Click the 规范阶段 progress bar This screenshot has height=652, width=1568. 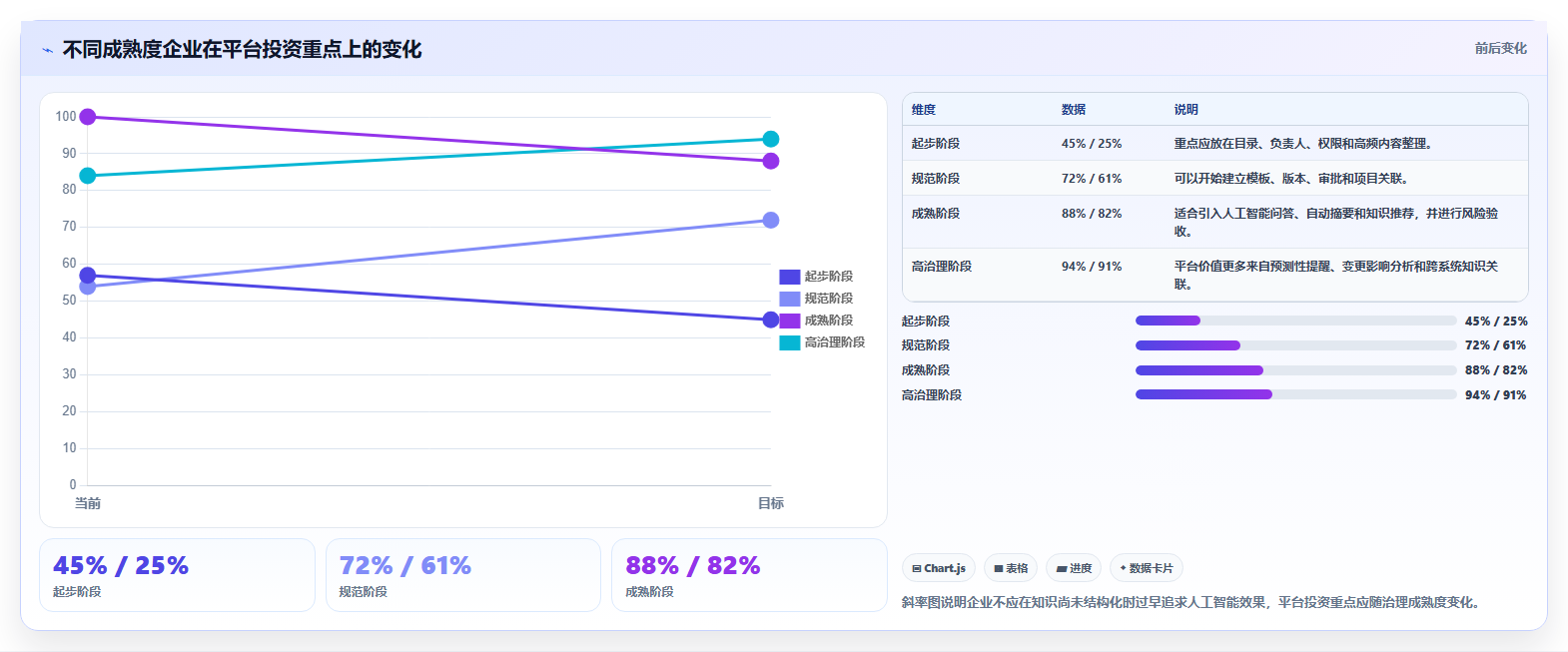[x=1296, y=345]
